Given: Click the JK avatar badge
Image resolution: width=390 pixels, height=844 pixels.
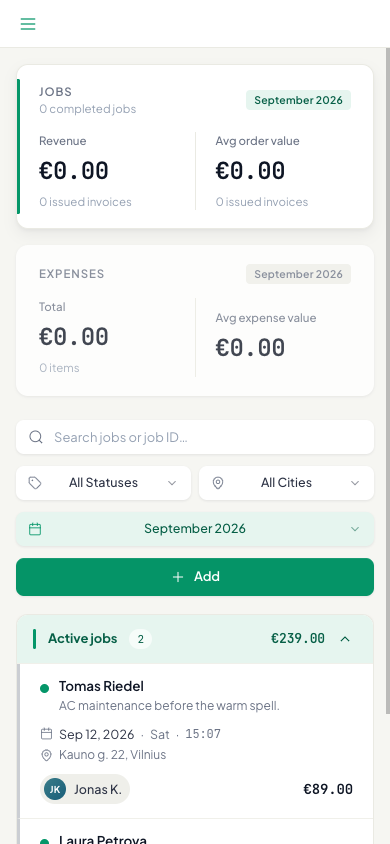Looking at the screenshot, I should [55, 789].
